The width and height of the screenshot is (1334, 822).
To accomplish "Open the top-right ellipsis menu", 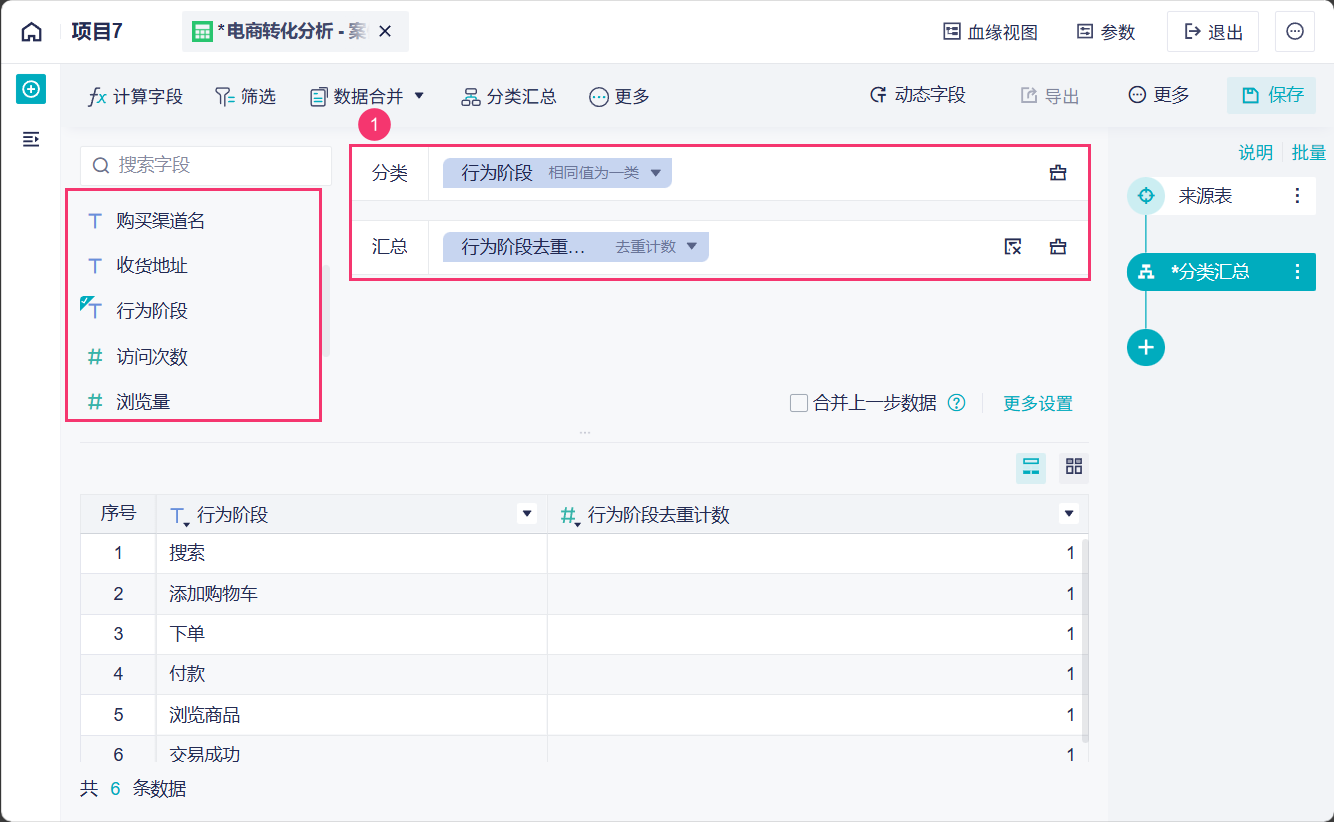I will tap(1295, 32).
